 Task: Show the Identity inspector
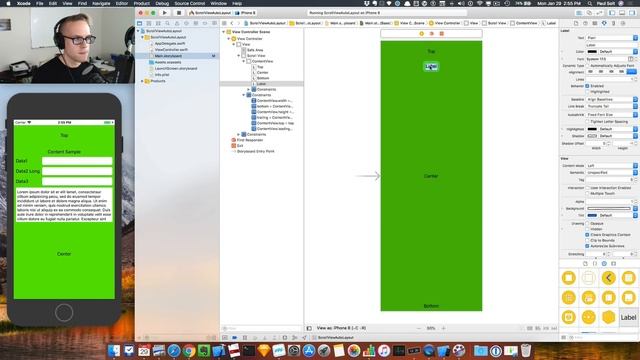[595, 23]
